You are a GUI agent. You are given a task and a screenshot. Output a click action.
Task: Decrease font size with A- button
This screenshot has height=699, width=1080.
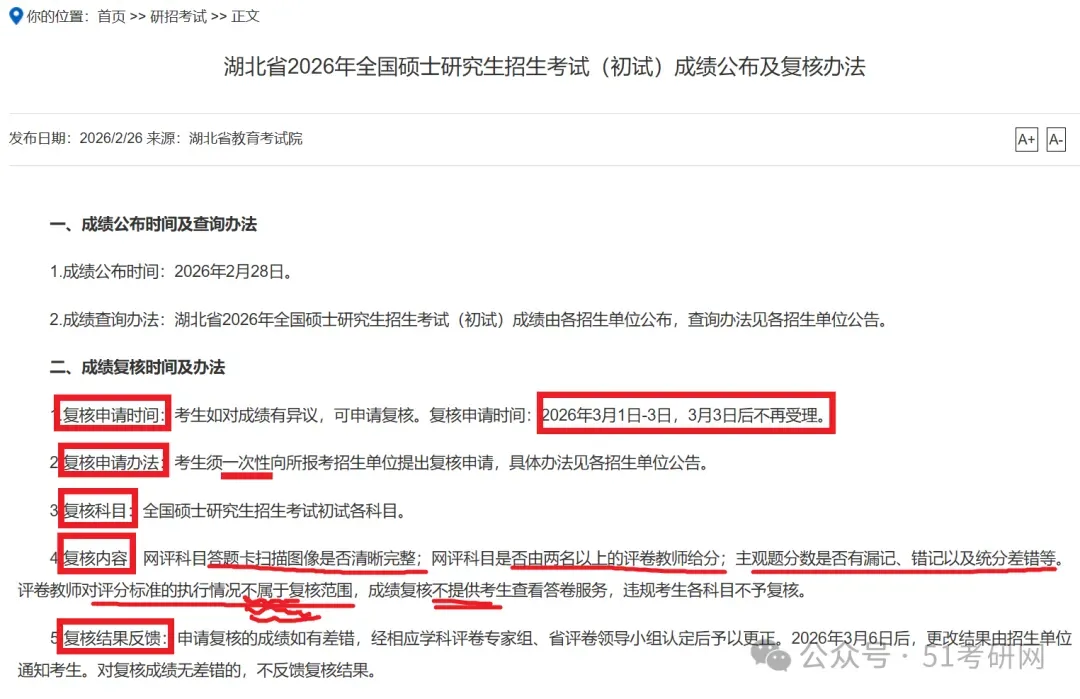[1056, 140]
